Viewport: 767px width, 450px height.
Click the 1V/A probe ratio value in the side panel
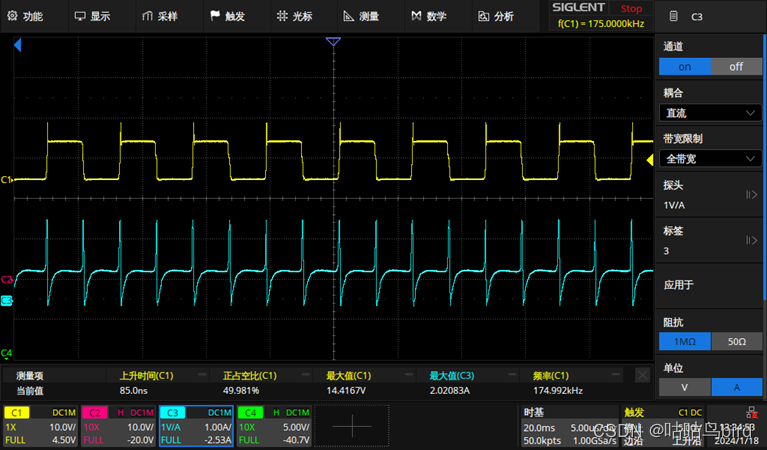point(674,205)
